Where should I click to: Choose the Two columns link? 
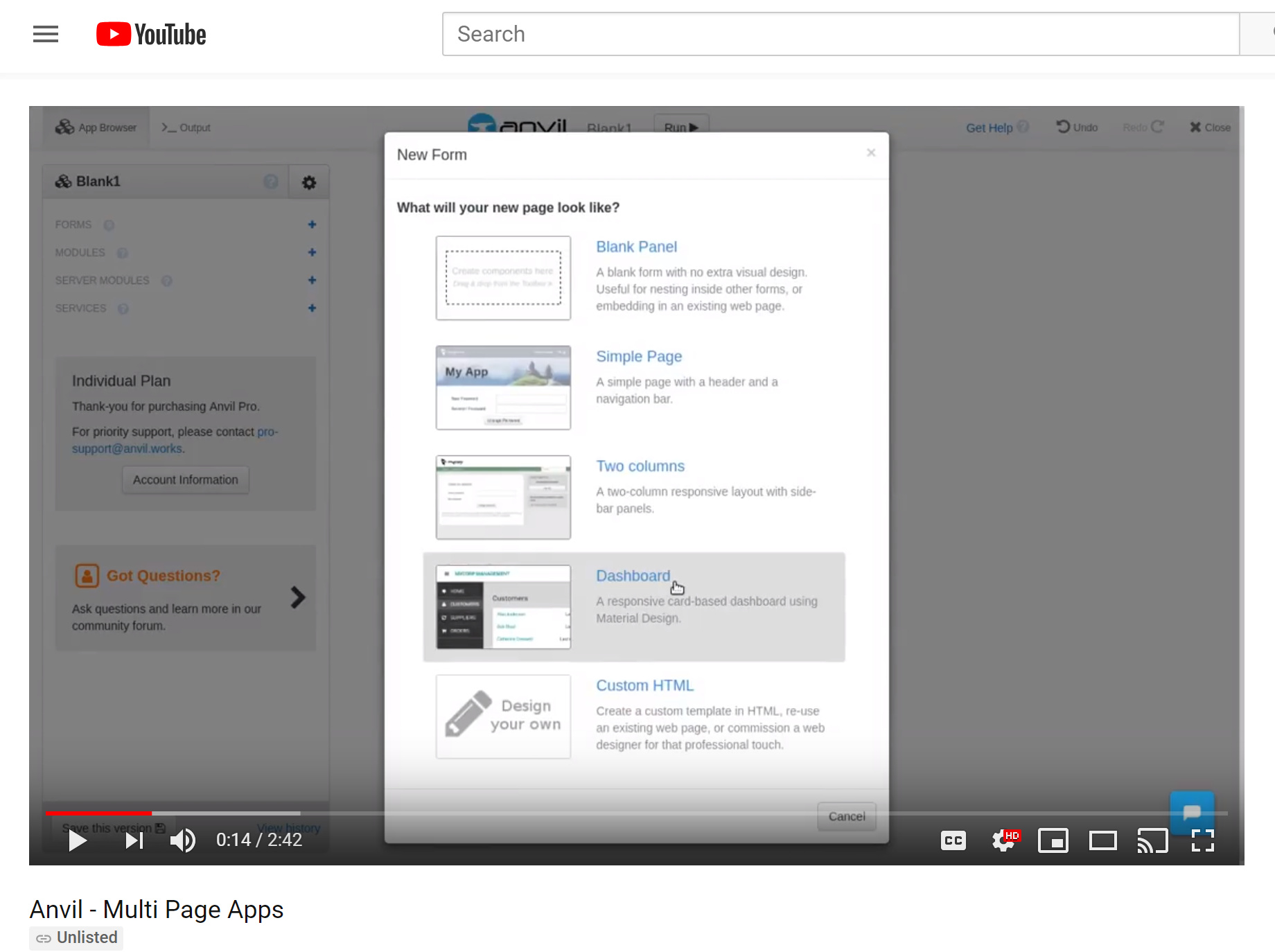click(640, 466)
